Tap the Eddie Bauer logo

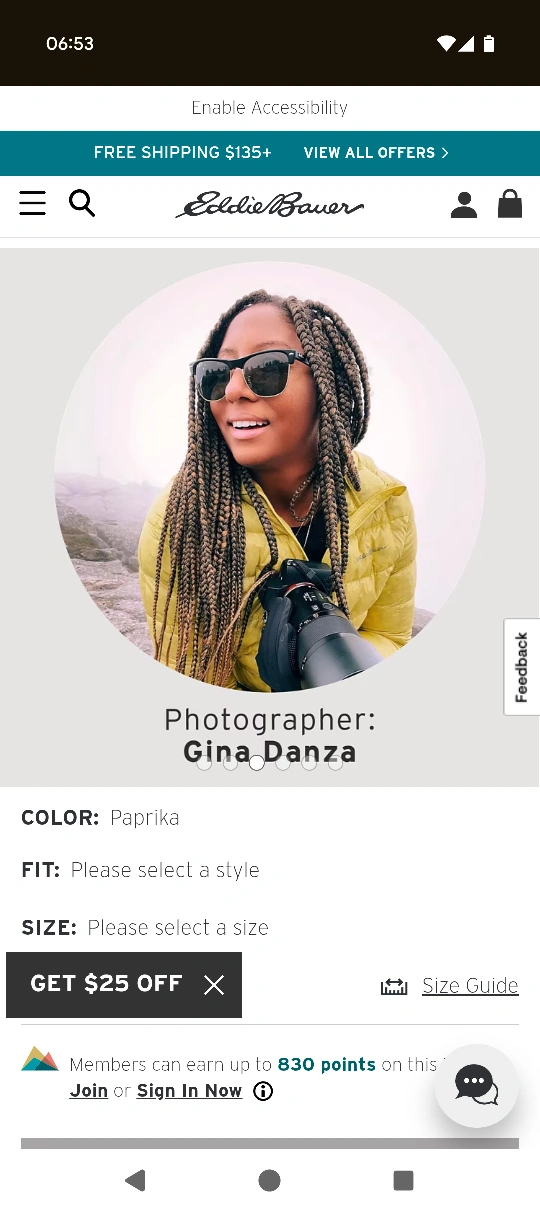tap(270, 205)
